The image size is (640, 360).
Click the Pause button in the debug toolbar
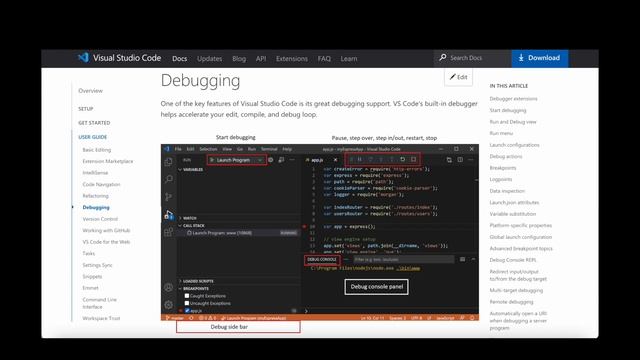(360, 160)
